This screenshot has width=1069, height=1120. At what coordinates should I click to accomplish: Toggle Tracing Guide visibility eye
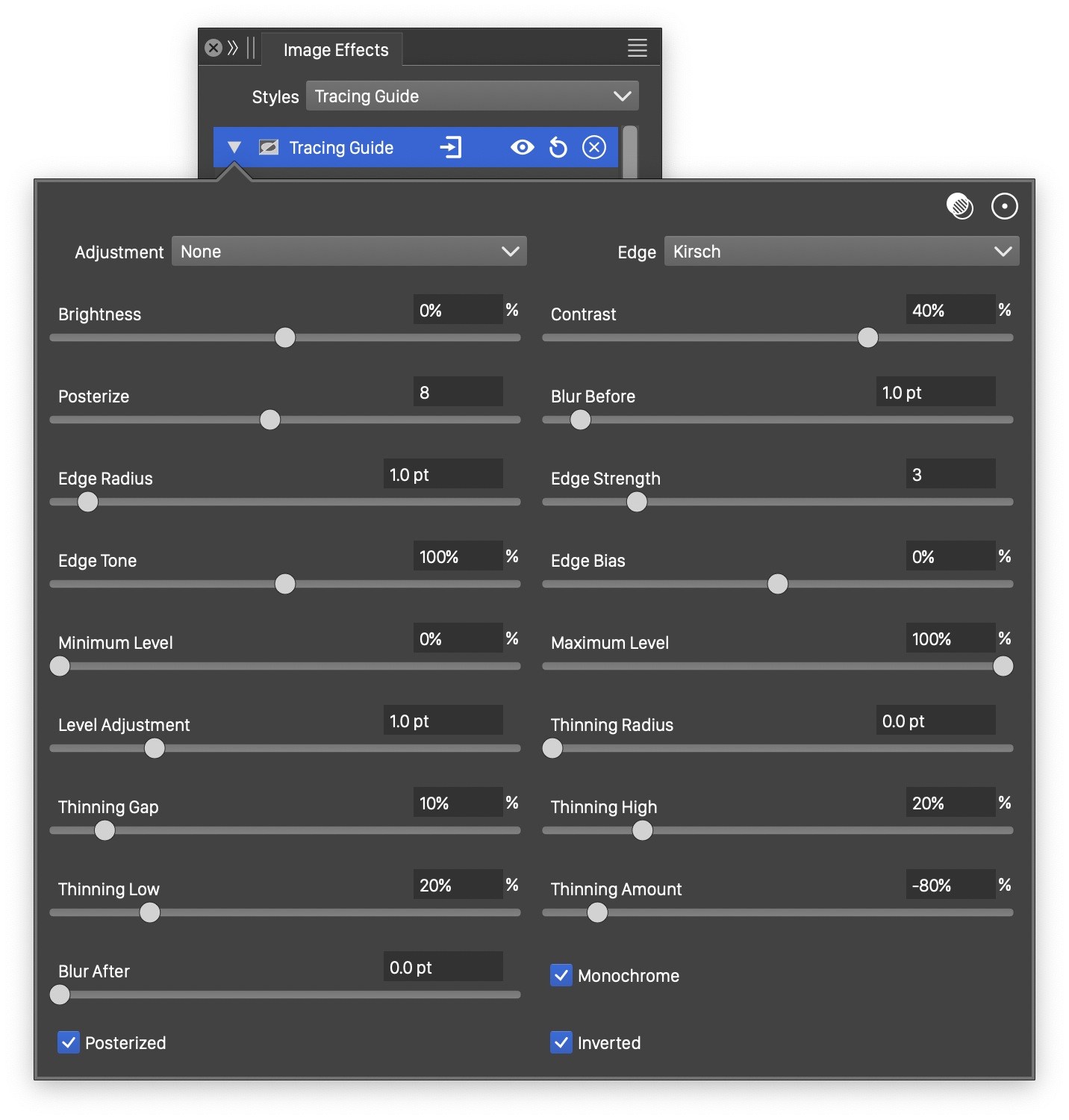pos(522,147)
